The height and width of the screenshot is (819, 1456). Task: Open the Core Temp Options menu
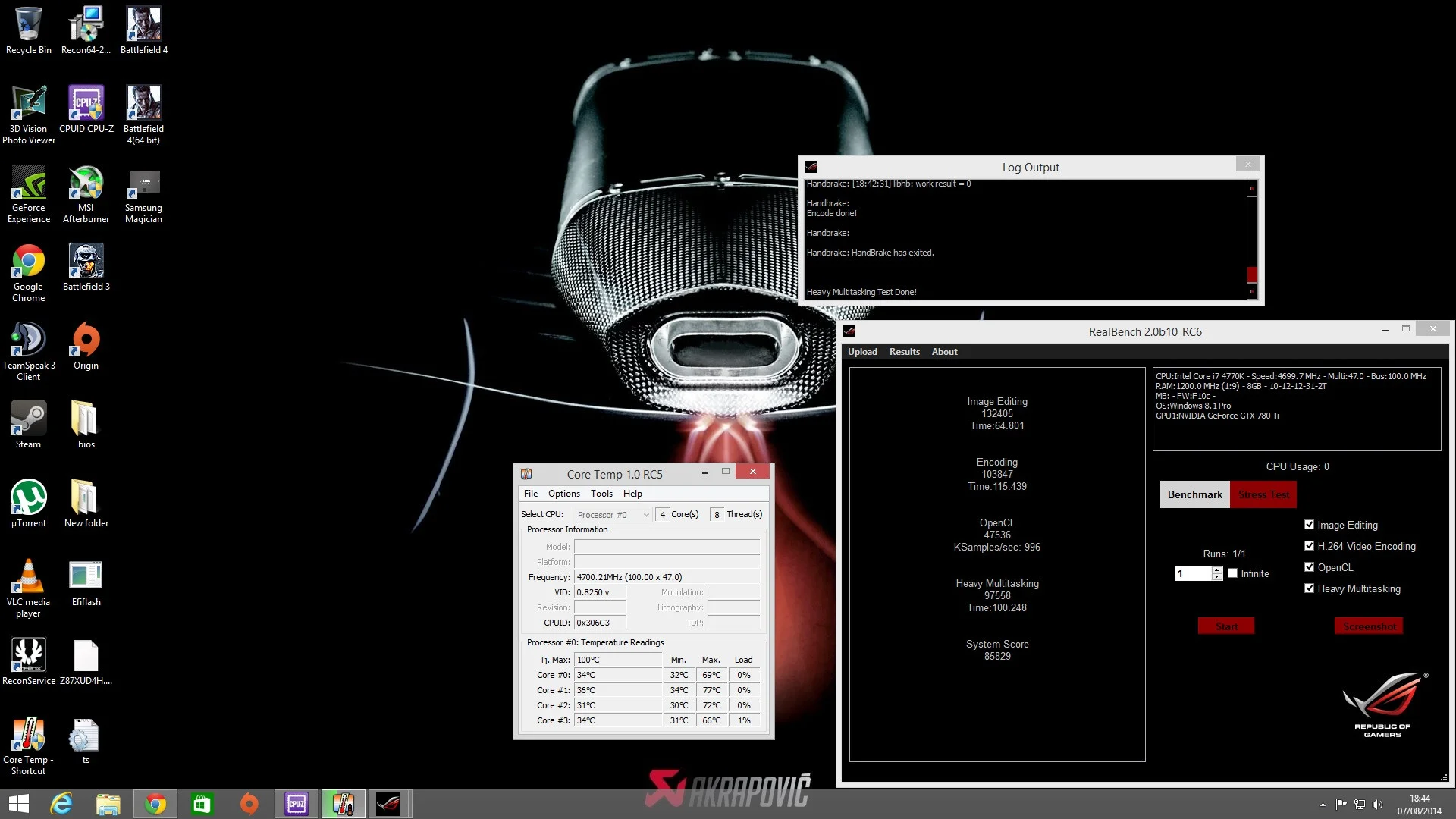coord(564,494)
